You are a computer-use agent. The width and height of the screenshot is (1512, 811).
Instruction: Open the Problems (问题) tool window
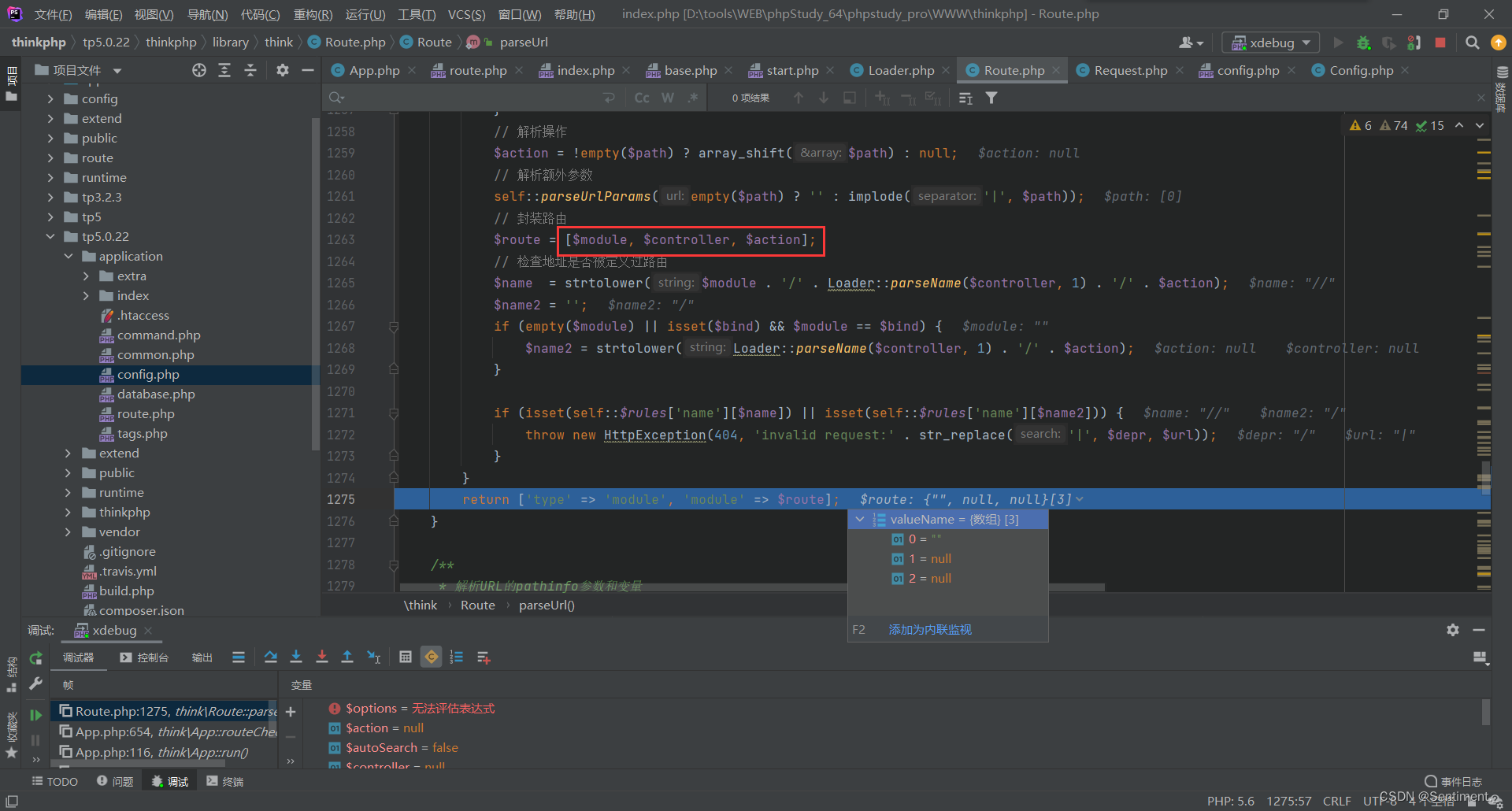[x=115, y=781]
